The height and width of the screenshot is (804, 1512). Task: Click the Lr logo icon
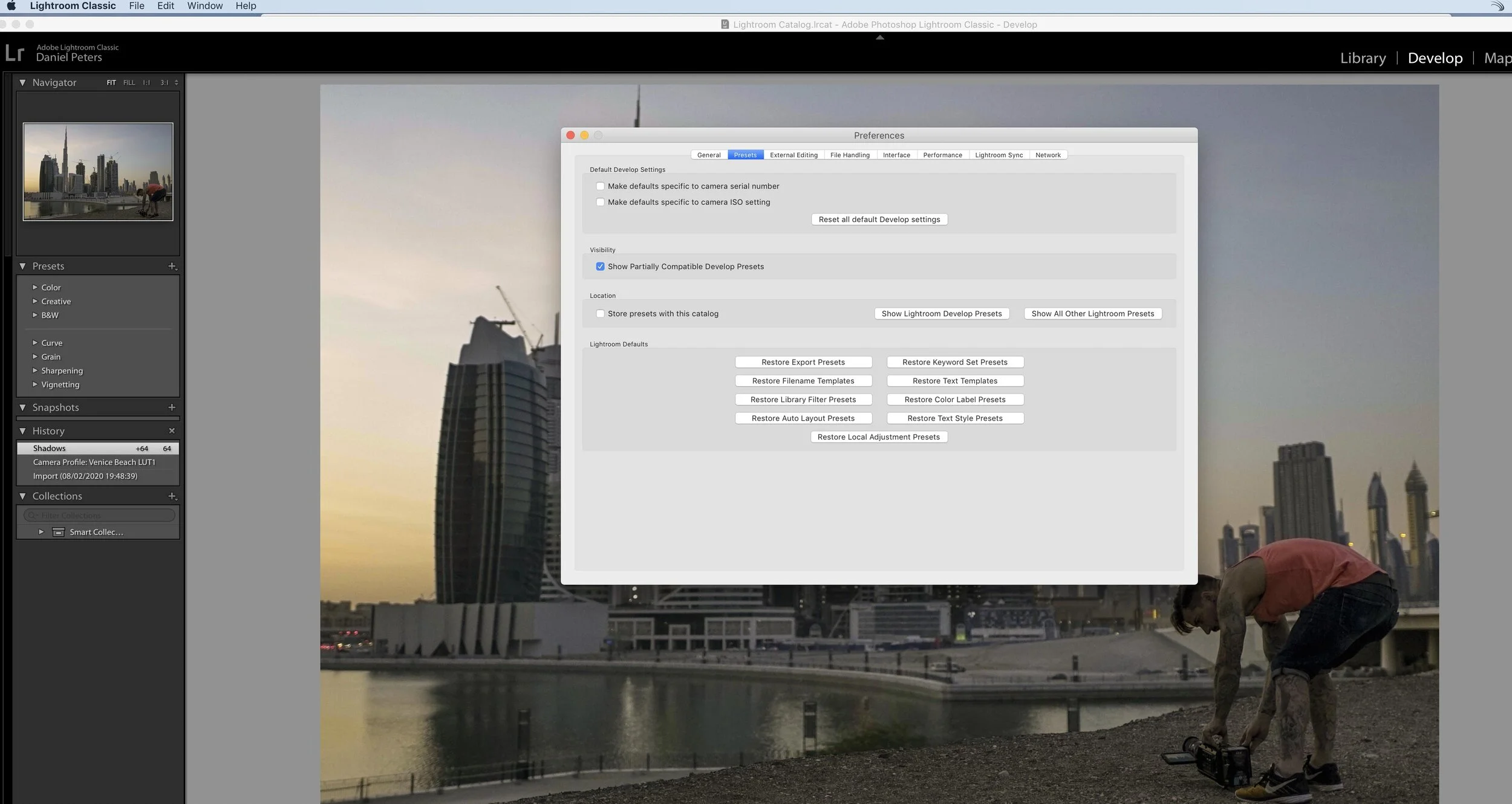point(15,53)
